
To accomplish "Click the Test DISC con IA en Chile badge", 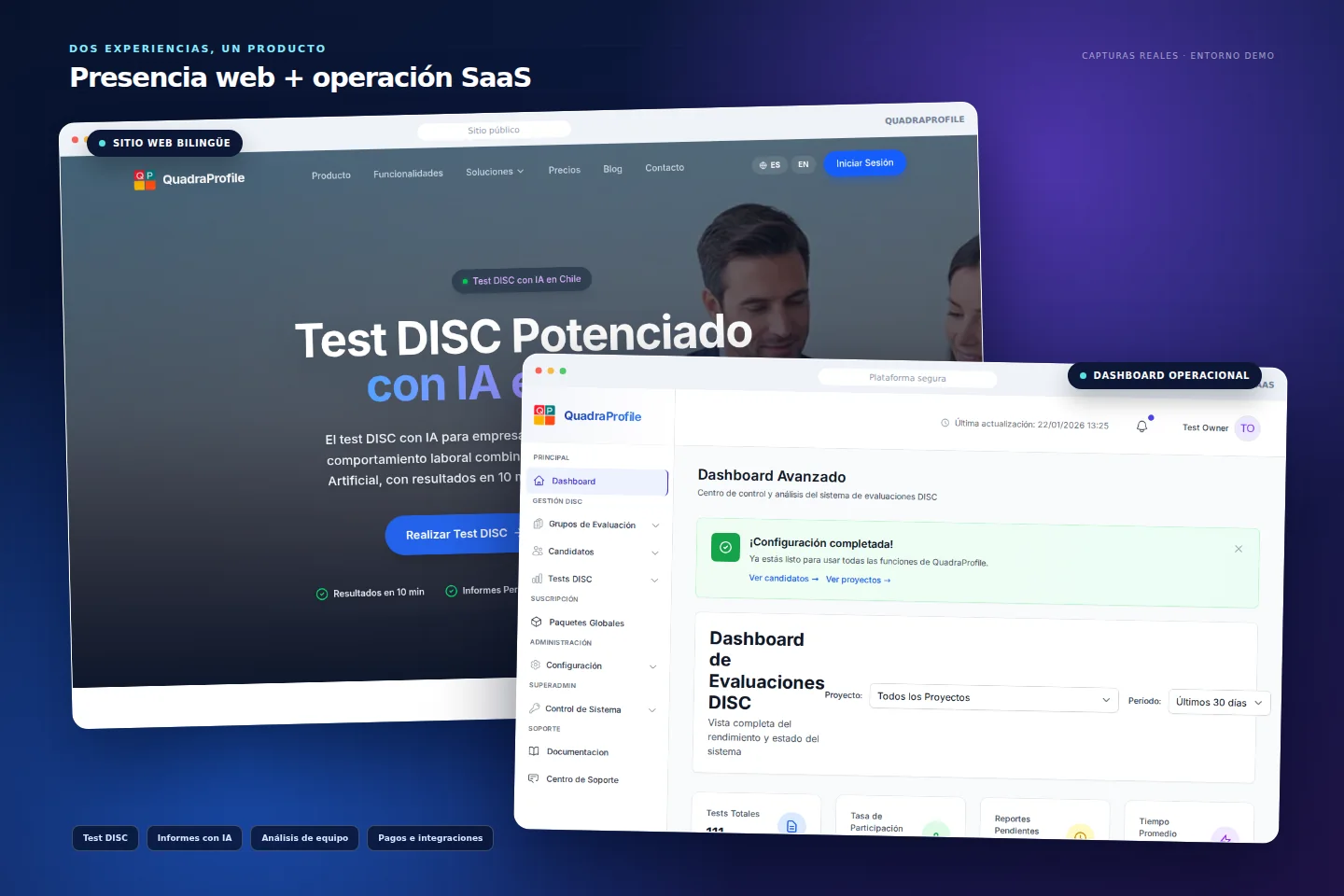I will 523,280.
